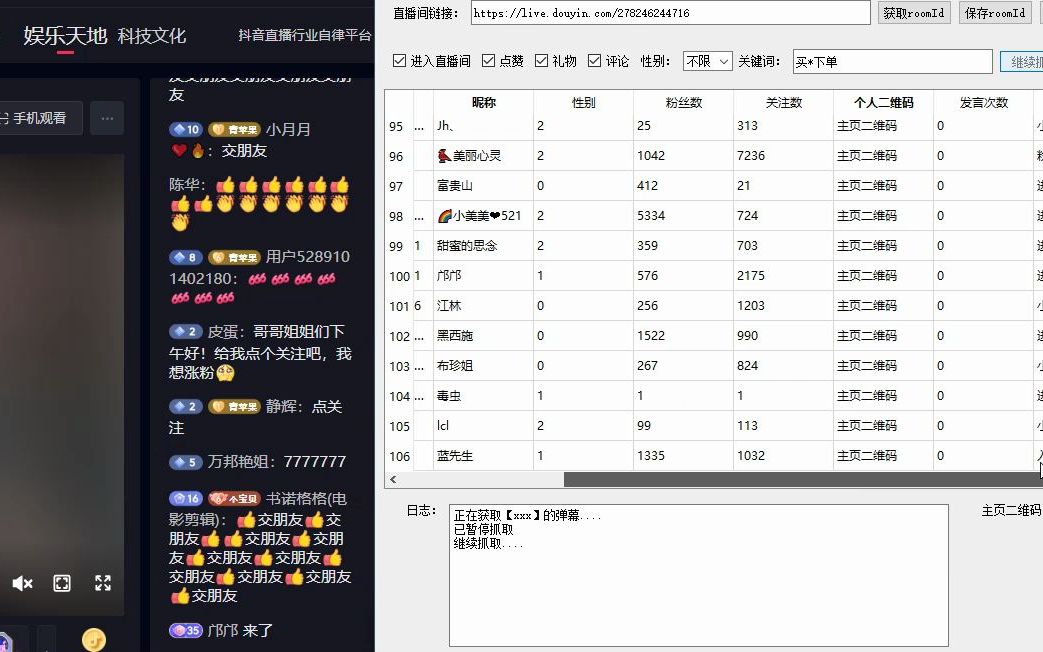The width and height of the screenshot is (1043, 652).
Task: Click the keyword input containing 买*下单
Action: coord(890,61)
